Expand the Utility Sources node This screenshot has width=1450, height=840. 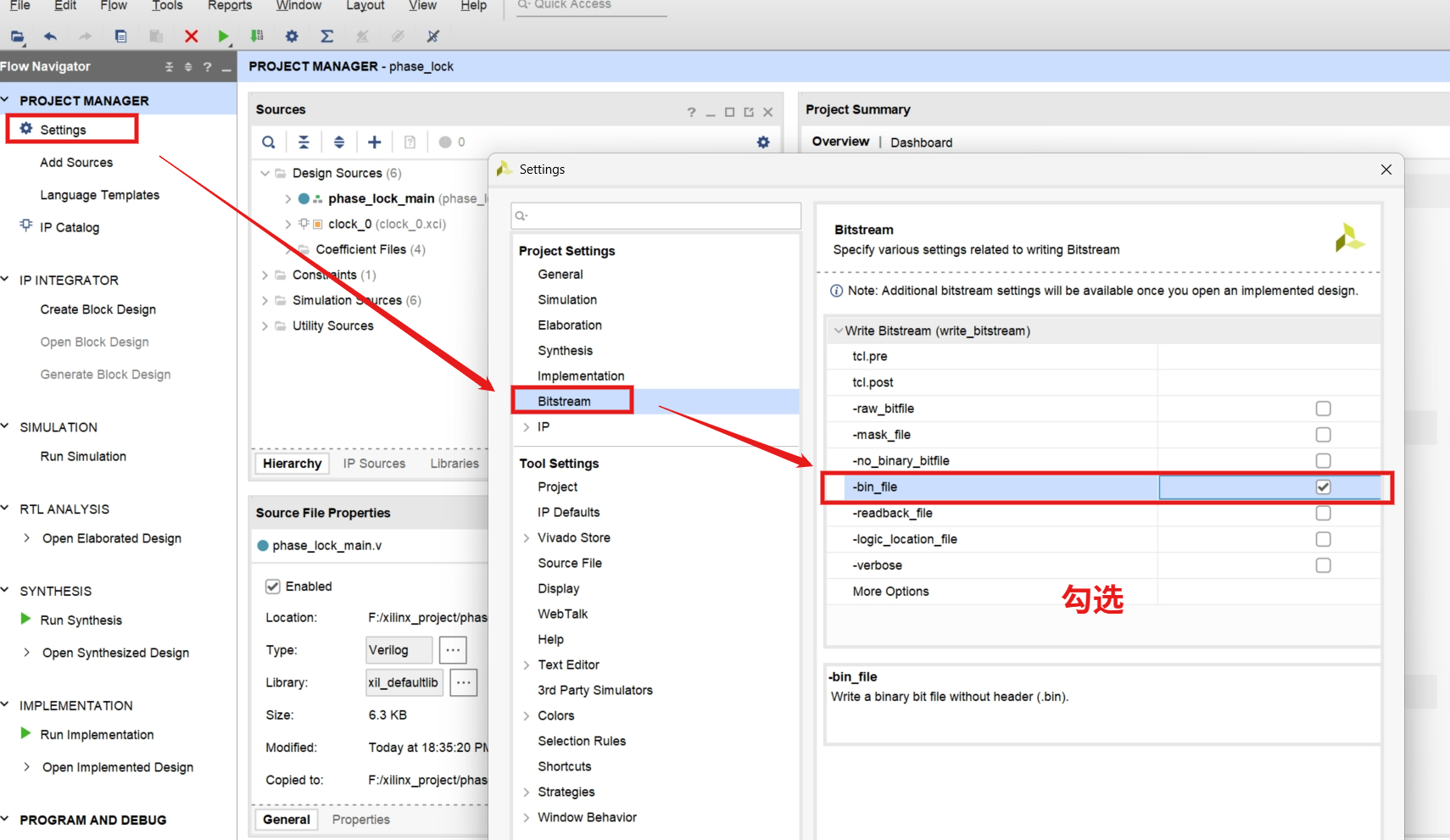(265, 325)
